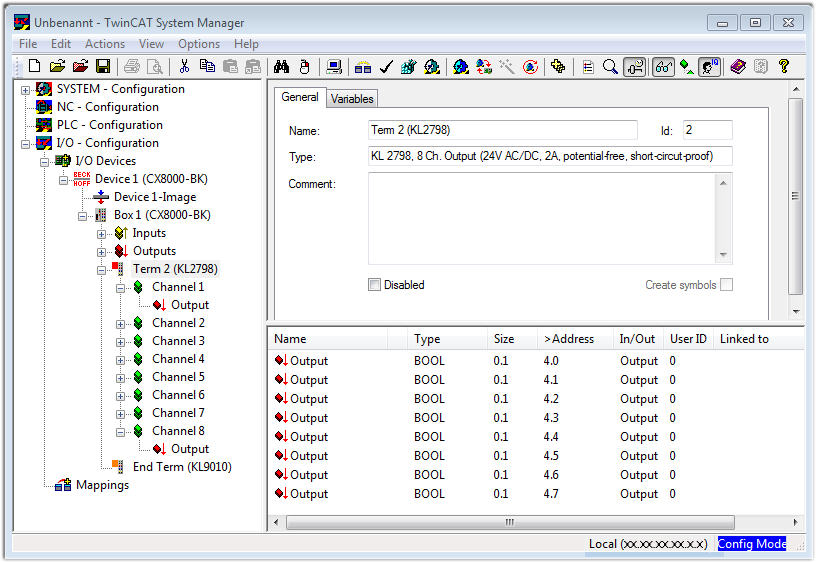This screenshot has width=816, height=563.
Task: Click the Comment box scroll down arrow
Action: (x=723, y=254)
